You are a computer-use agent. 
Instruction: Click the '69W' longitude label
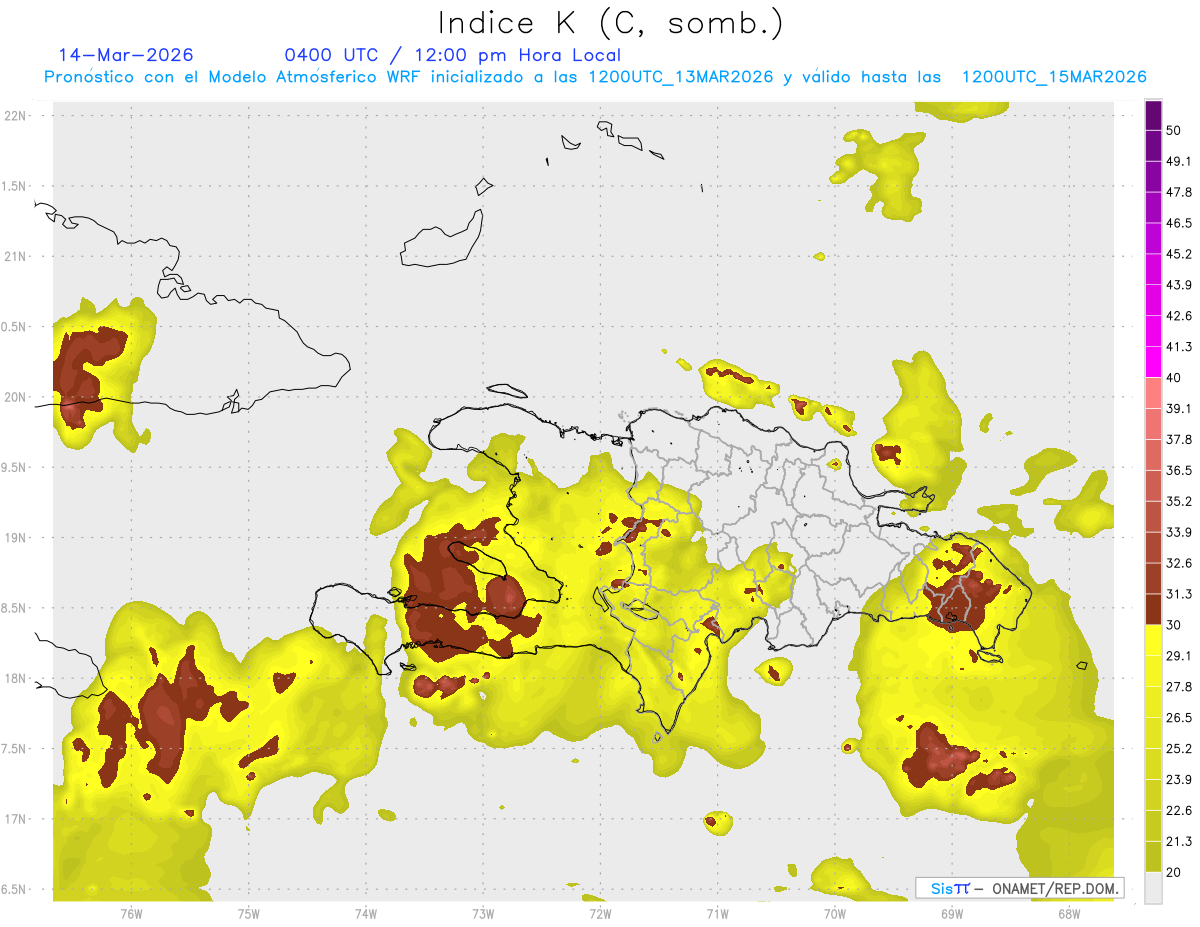[952, 913]
